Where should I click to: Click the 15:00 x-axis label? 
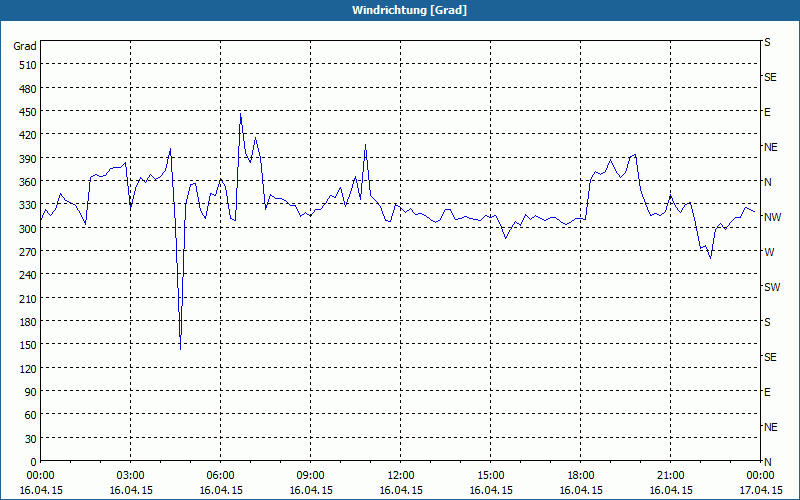point(490,476)
